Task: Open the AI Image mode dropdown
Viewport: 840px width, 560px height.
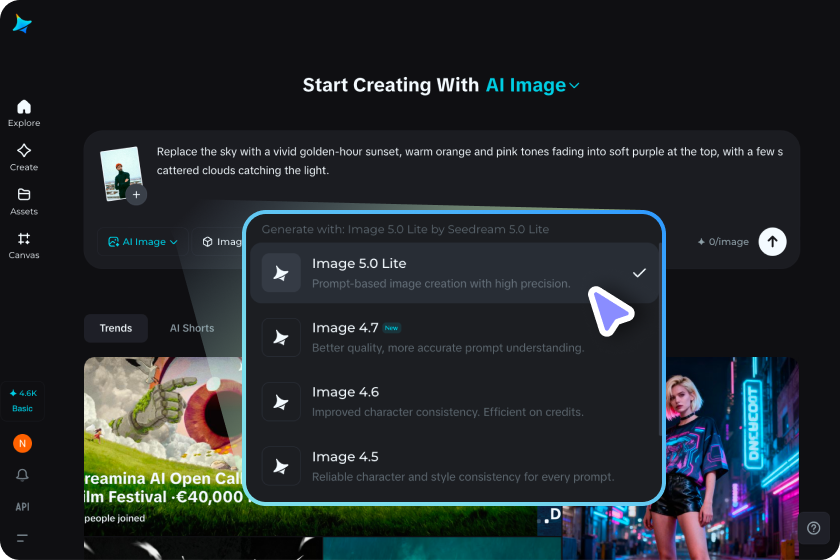Action: pyautogui.click(x=142, y=242)
